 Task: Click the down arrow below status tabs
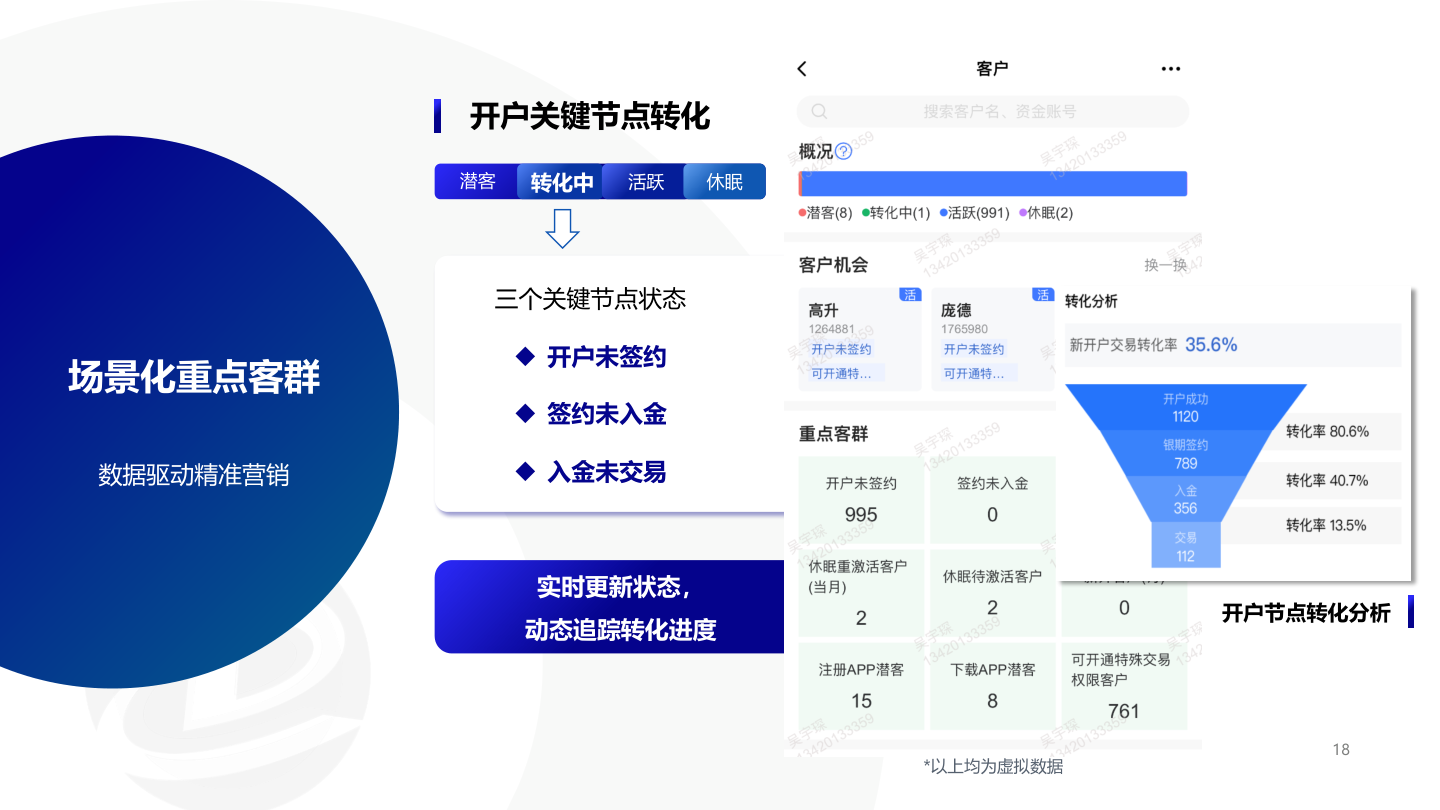tap(562, 228)
